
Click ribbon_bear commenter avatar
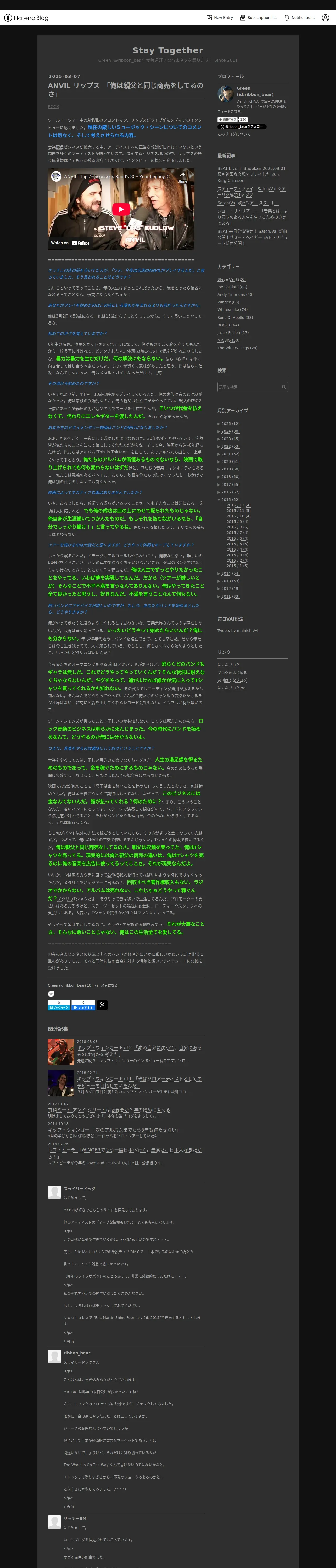[x=54, y=1356]
